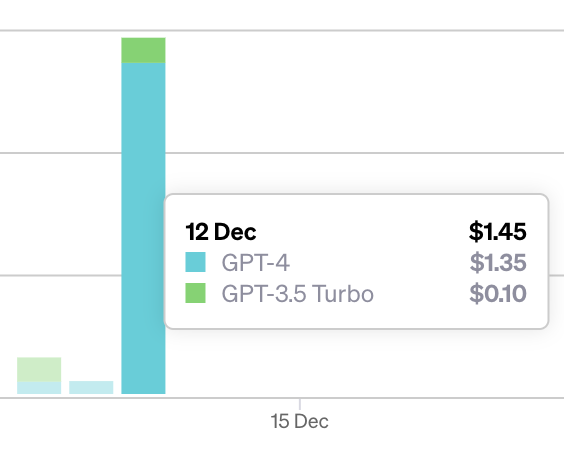Select the short faded teal second bar

click(x=91, y=387)
